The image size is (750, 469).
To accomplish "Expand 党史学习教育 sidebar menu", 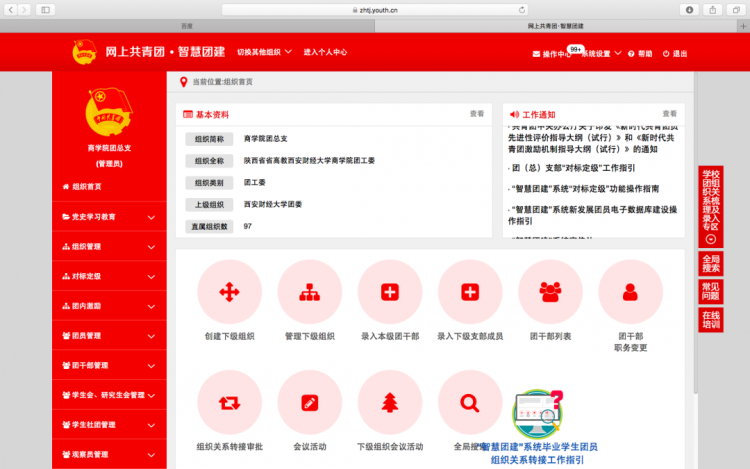I will pos(109,217).
